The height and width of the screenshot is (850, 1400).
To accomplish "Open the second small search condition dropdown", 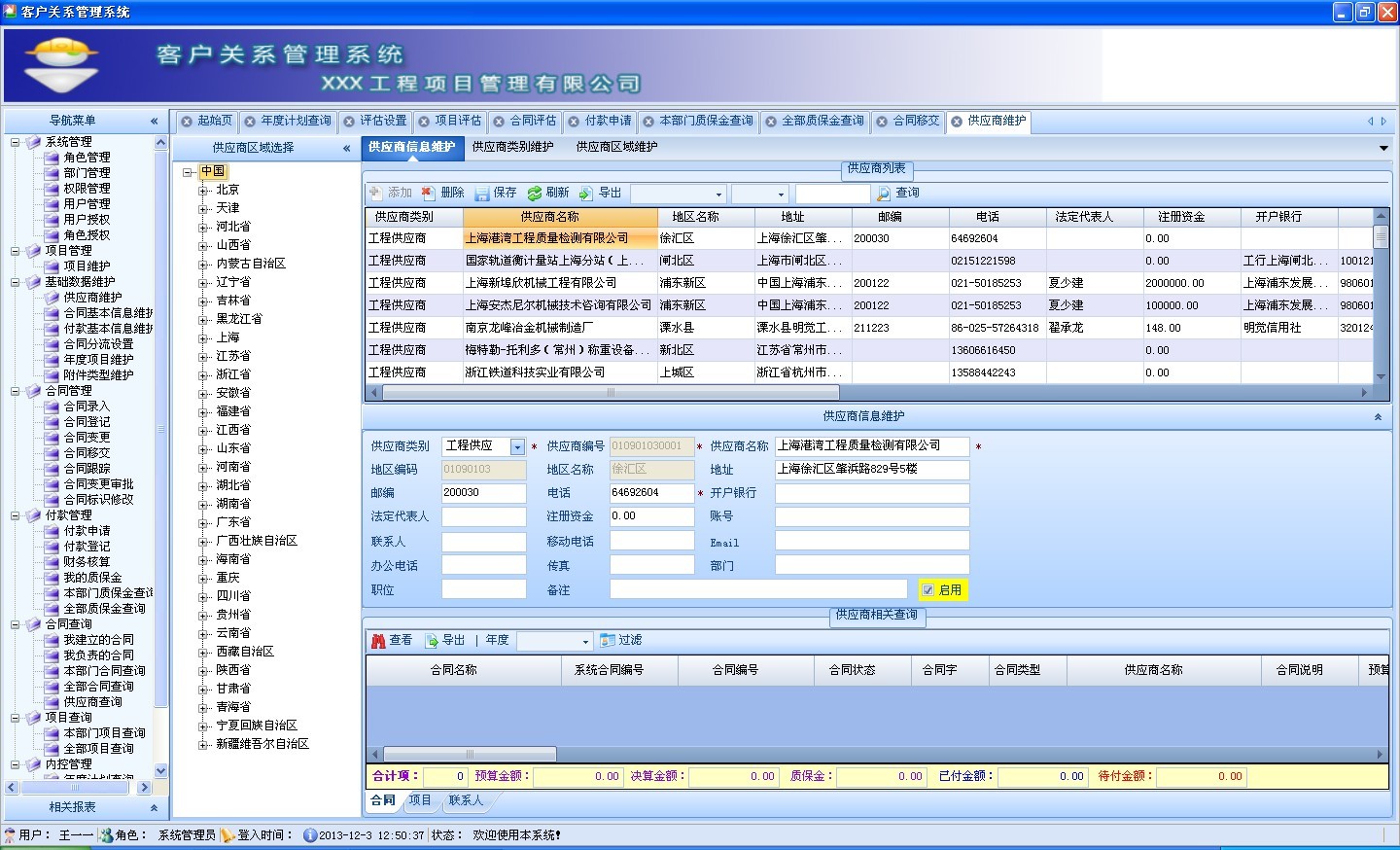I will tap(780, 195).
